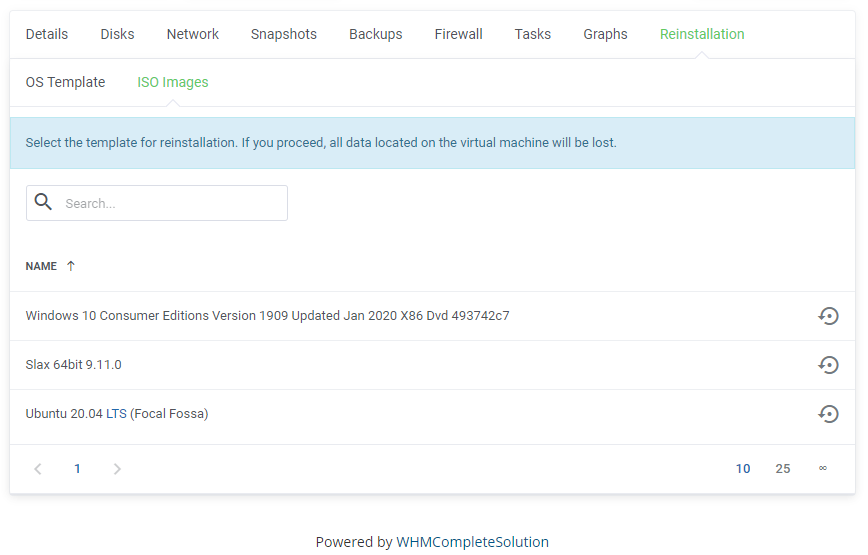Switch to the Backups tab

tap(375, 34)
